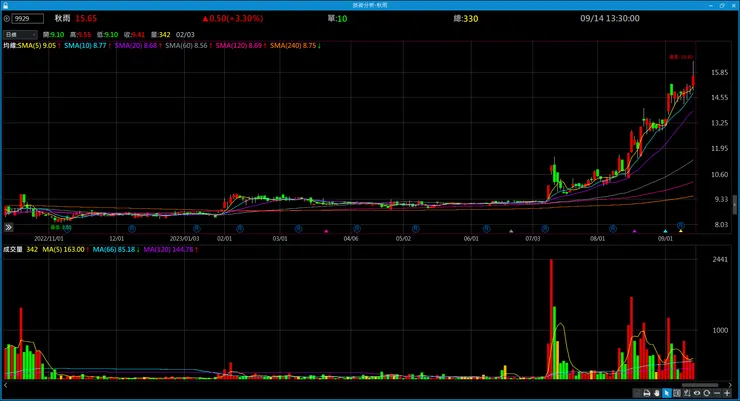Toggle the eye visibility icon in bottom toolbar
This screenshot has height=401, width=740.
[697, 393]
